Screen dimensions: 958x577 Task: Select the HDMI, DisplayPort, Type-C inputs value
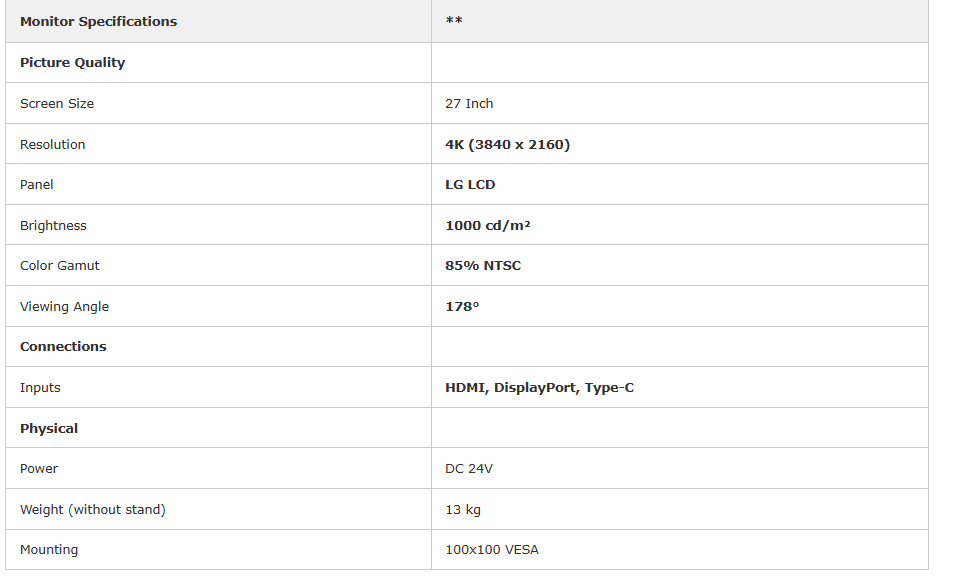(x=539, y=387)
